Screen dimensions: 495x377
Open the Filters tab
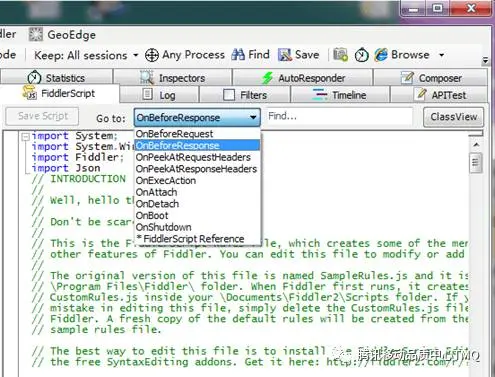245,95
